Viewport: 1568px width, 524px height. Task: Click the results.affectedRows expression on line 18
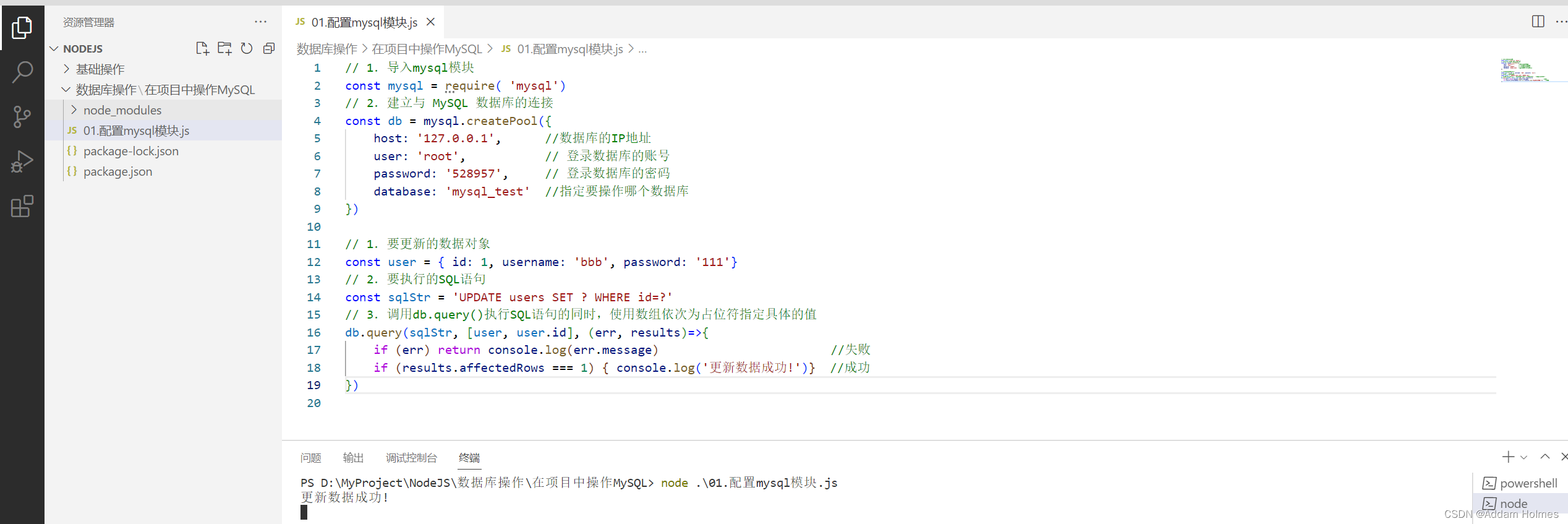(x=474, y=368)
